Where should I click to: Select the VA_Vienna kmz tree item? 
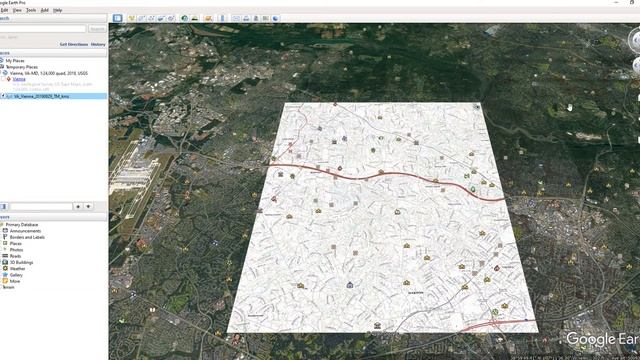[x=41, y=96]
